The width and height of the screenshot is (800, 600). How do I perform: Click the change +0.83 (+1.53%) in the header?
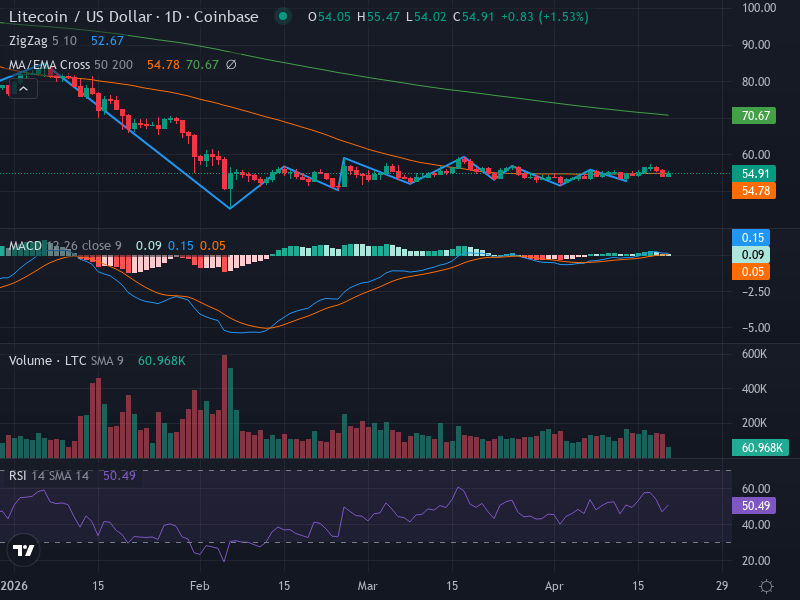click(544, 17)
